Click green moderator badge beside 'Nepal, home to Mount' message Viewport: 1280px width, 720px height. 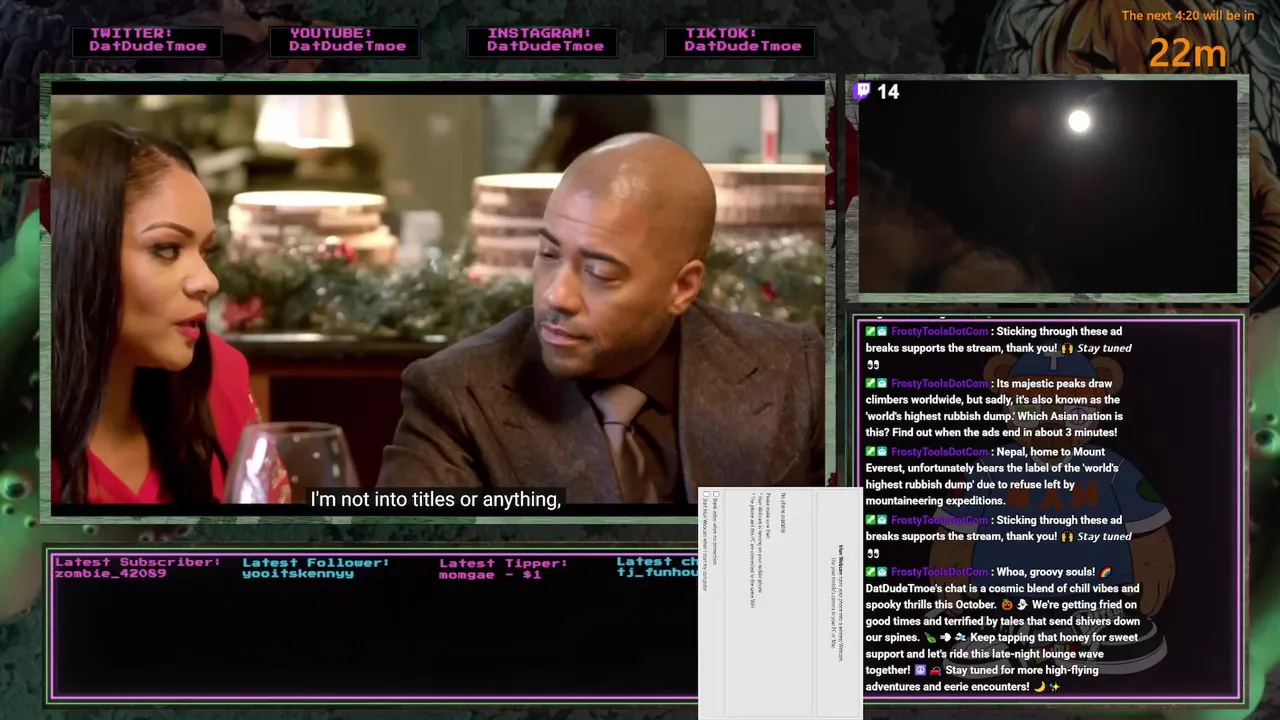871,452
